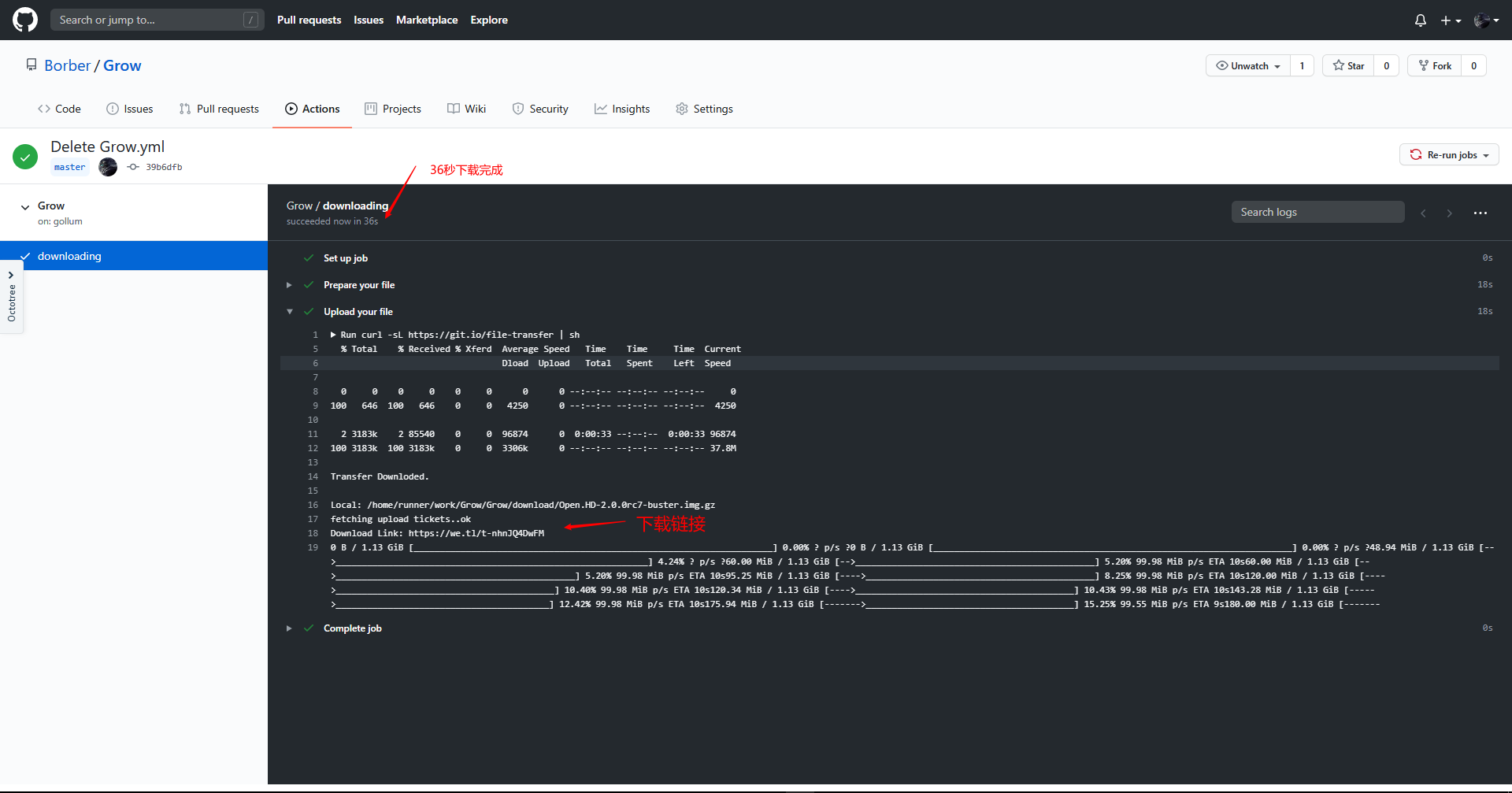Open the user avatar menu
The image size is (1512, 793).
coord(1485,20)
